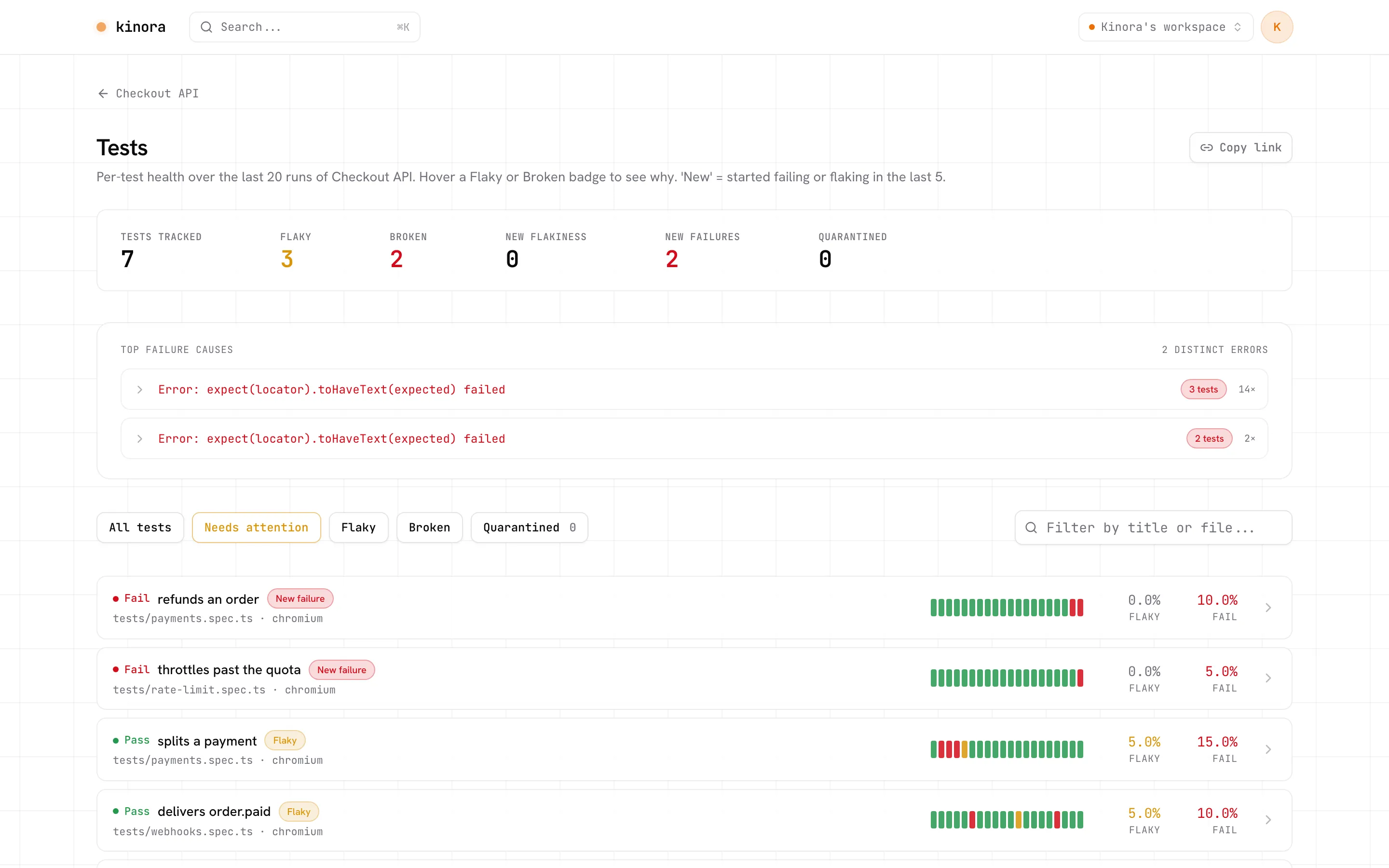Open the refunds an order test row

click(694, 608)
